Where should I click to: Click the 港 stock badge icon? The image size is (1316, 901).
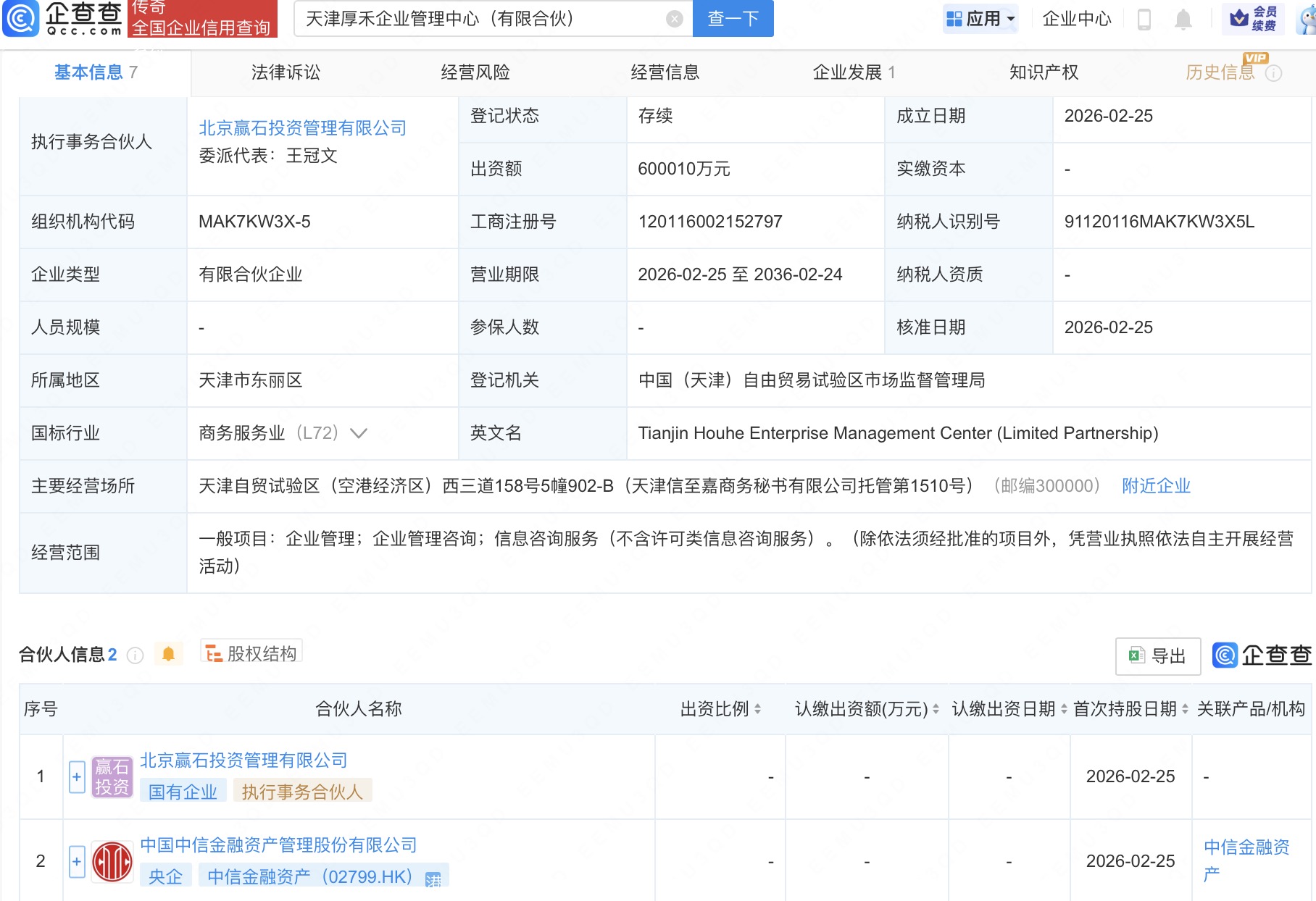[433, 879]
